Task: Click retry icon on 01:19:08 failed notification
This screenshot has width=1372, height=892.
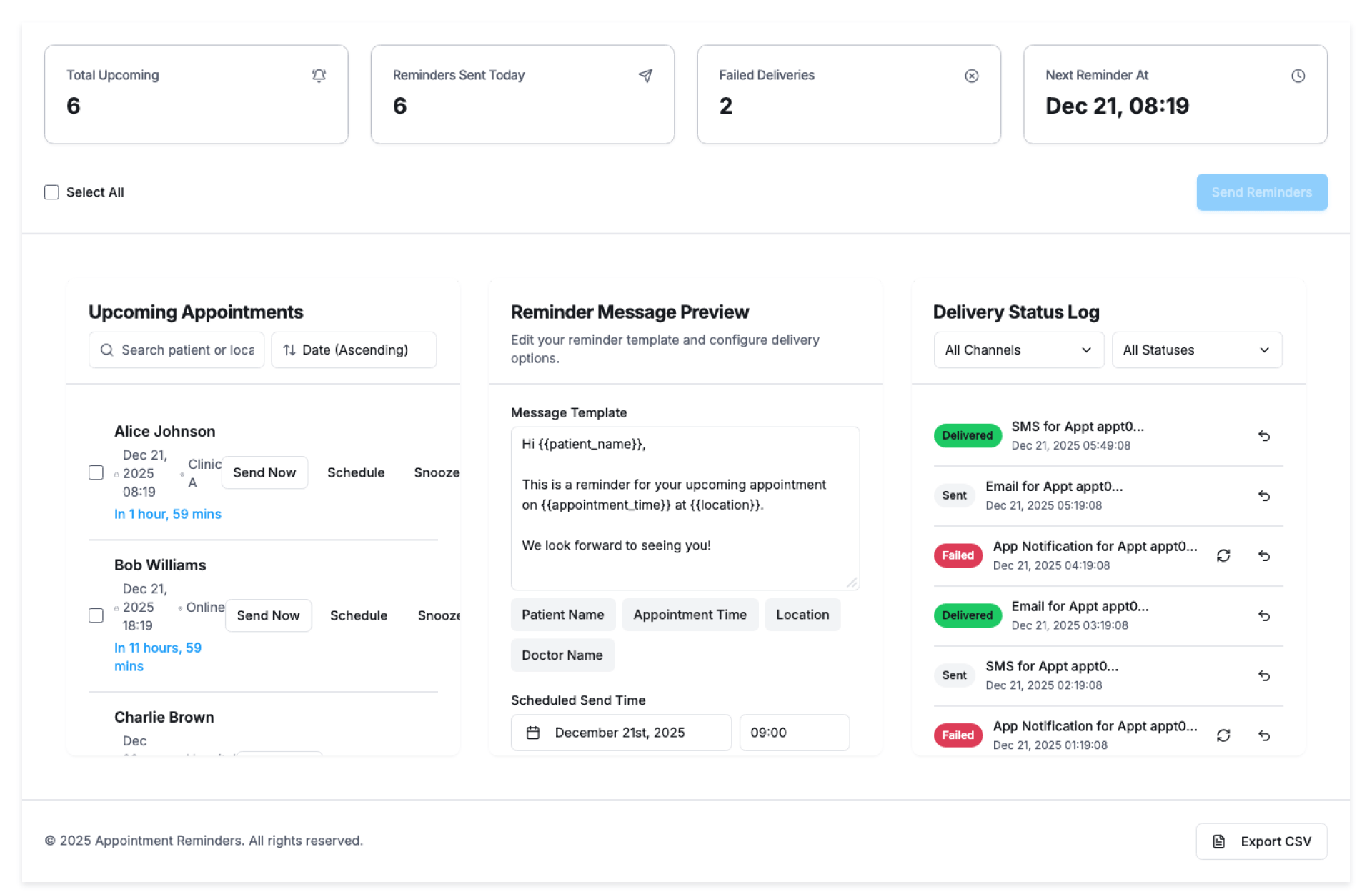Action: click(1223, 735)
